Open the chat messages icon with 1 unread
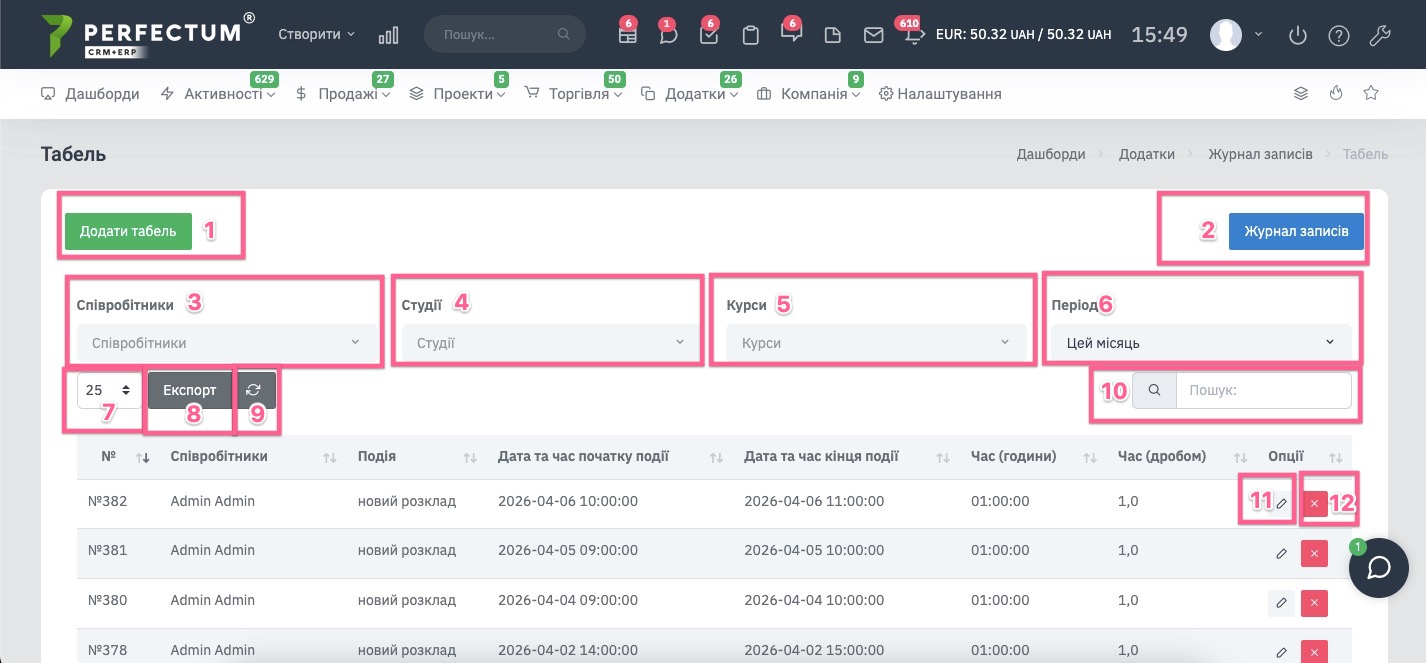This screenshot has width=1426, height=663. pos(667,34)
